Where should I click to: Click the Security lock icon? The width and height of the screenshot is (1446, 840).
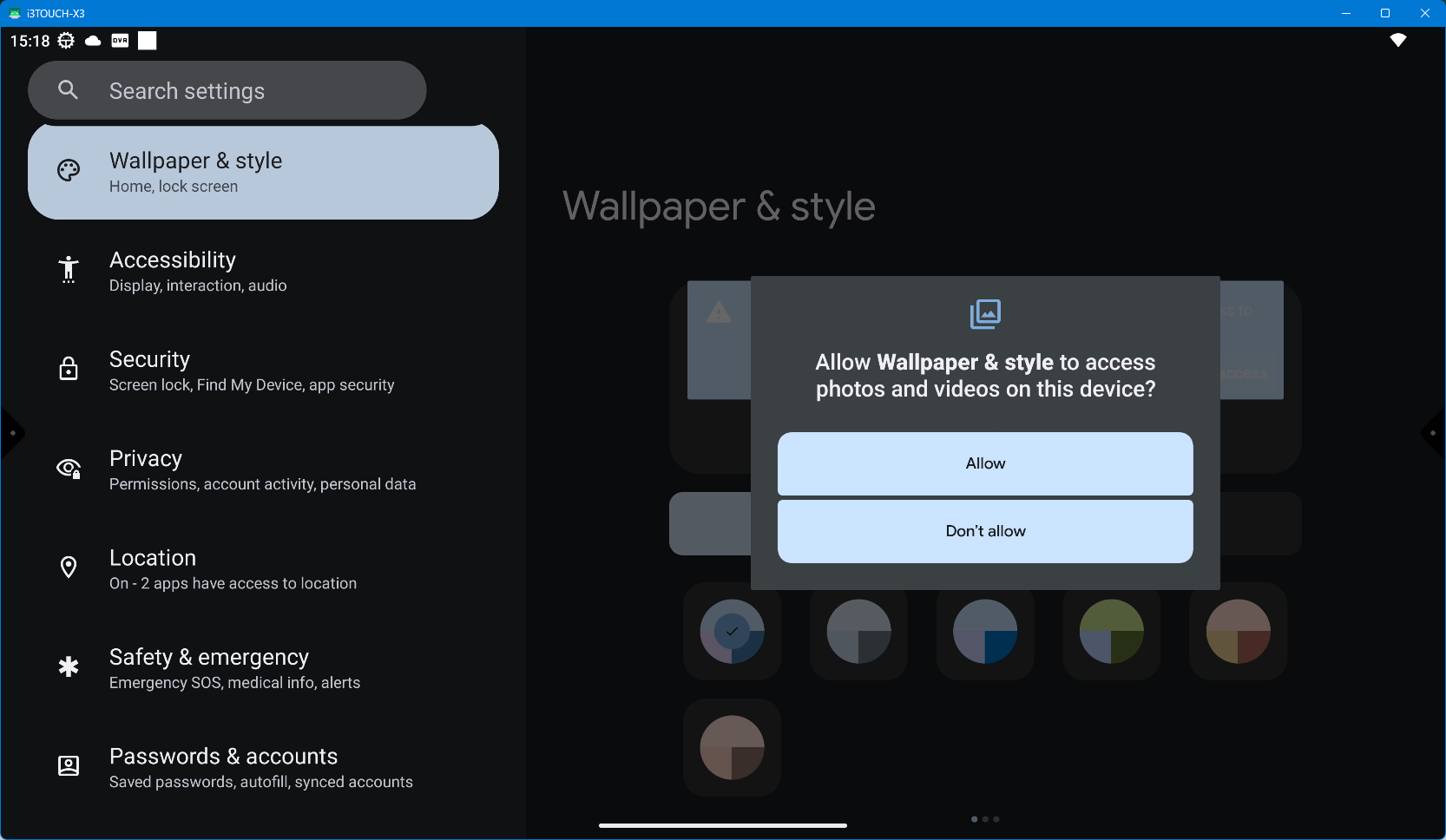click(69, 370)
